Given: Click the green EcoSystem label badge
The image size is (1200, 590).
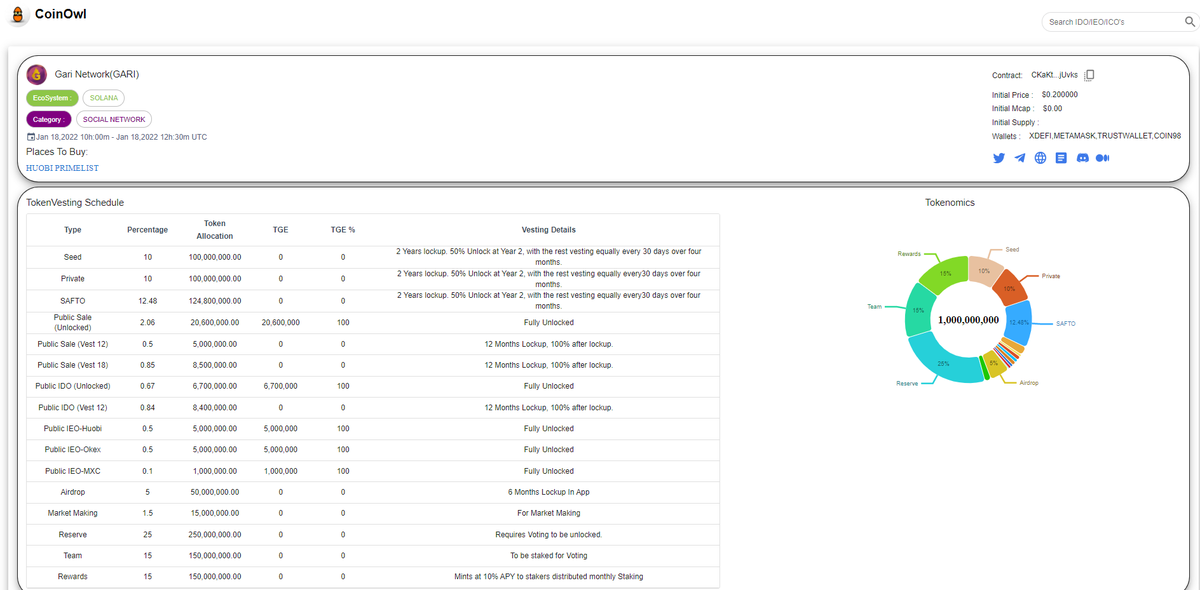Looking at the screenshot, I should click(51, 98).
